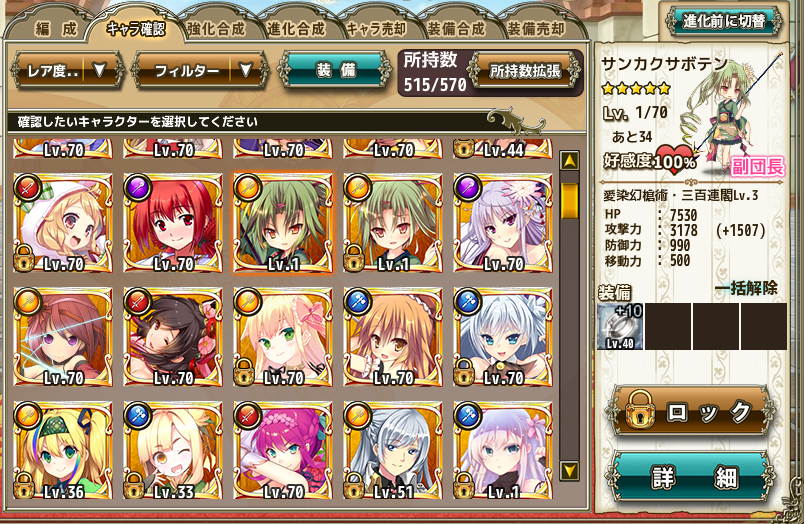
Task: Toggle 進化前に切替 evolution view switch
Action: pos(724,21)
